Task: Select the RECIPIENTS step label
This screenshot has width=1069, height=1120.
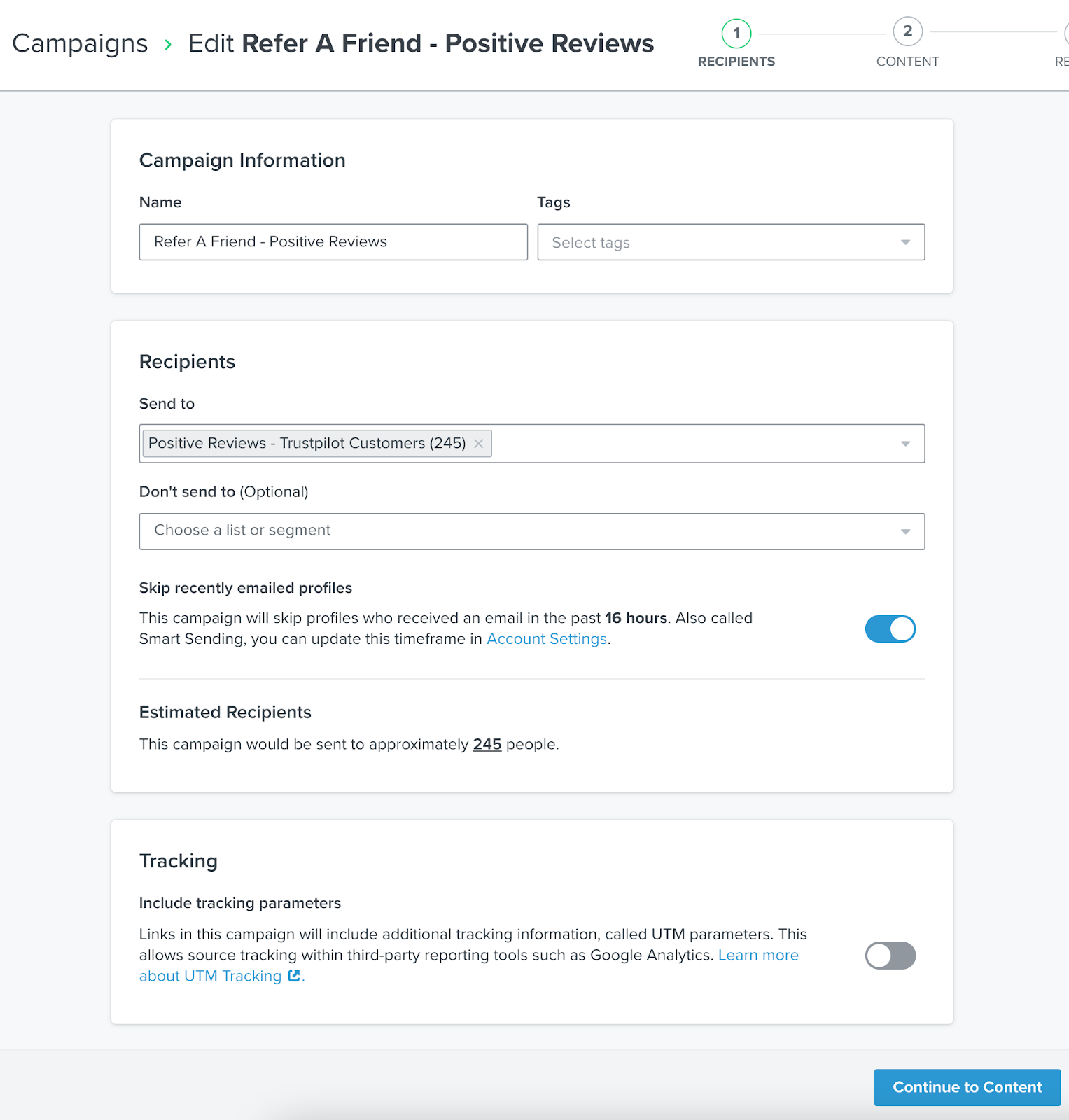Action: click(x=736, y=62)
